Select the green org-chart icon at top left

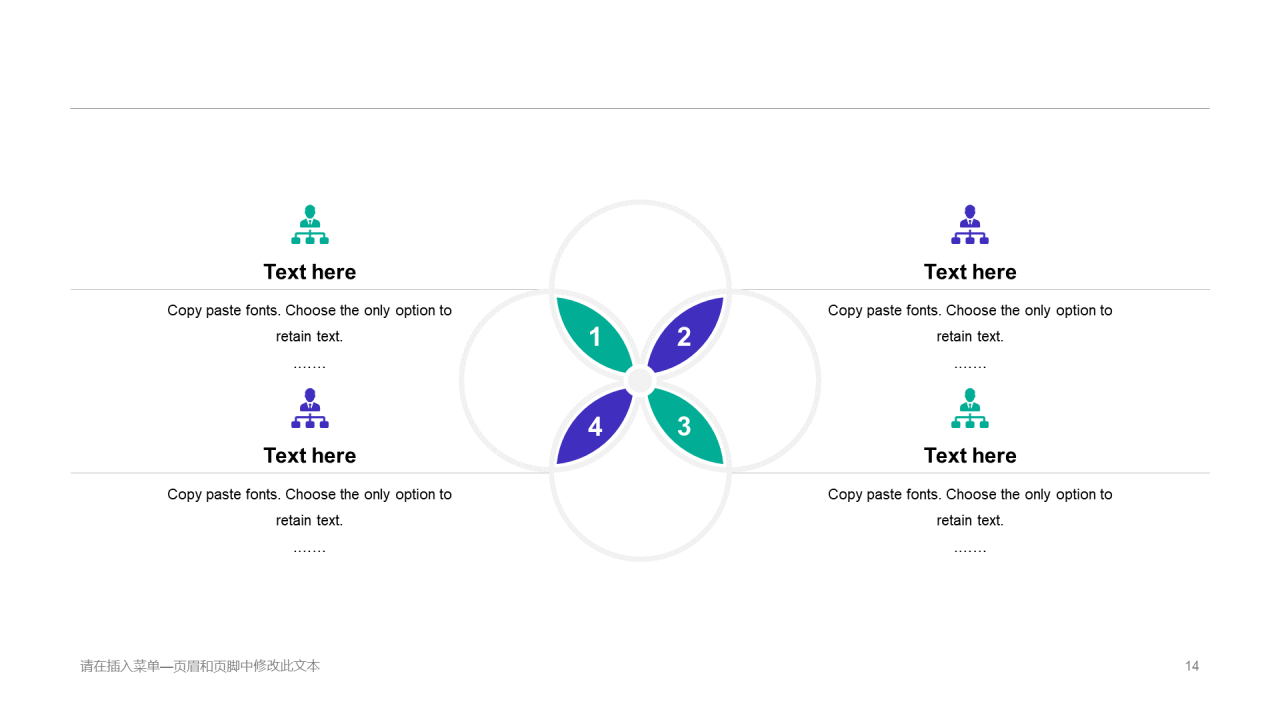[310, 225]
